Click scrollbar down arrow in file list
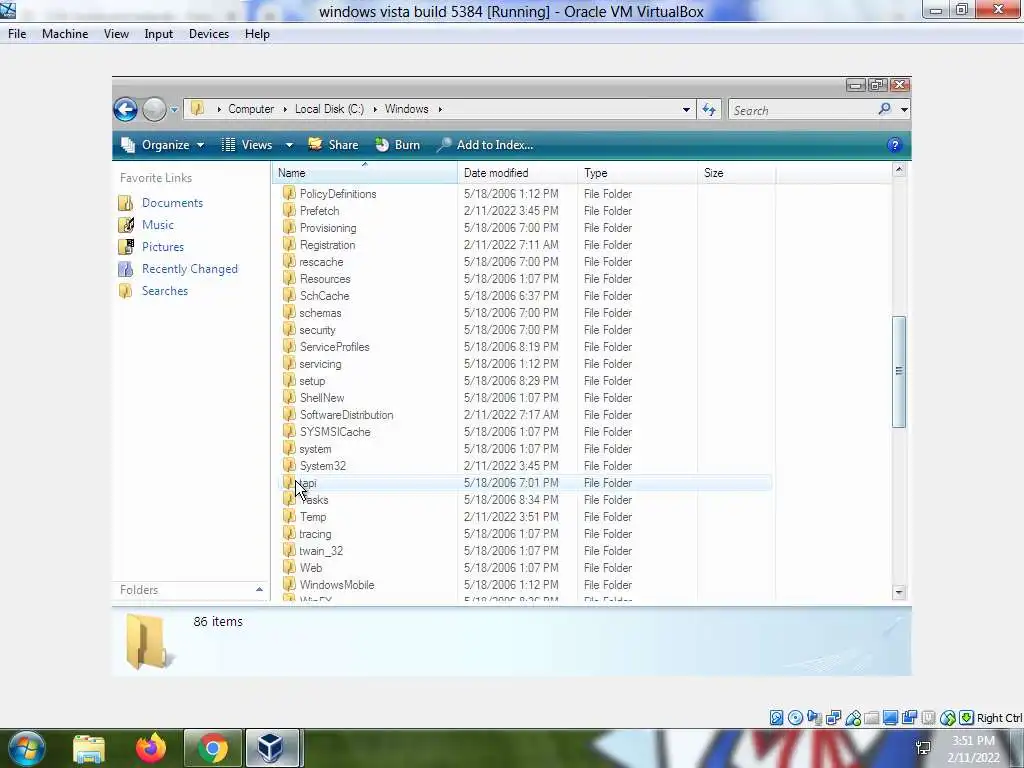 pos(899,592)
